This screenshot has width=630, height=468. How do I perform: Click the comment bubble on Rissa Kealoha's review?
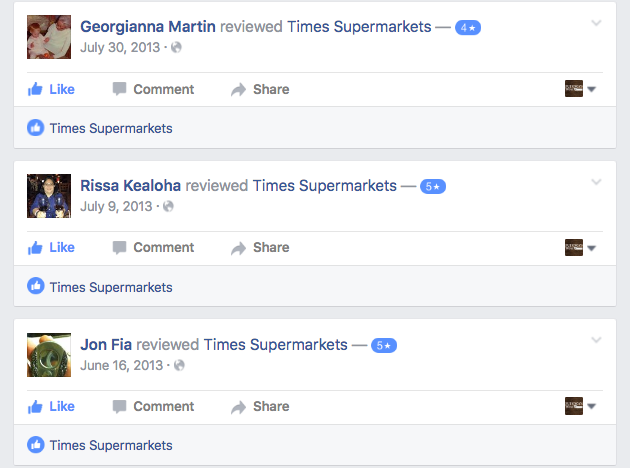(x=153, y=247)
